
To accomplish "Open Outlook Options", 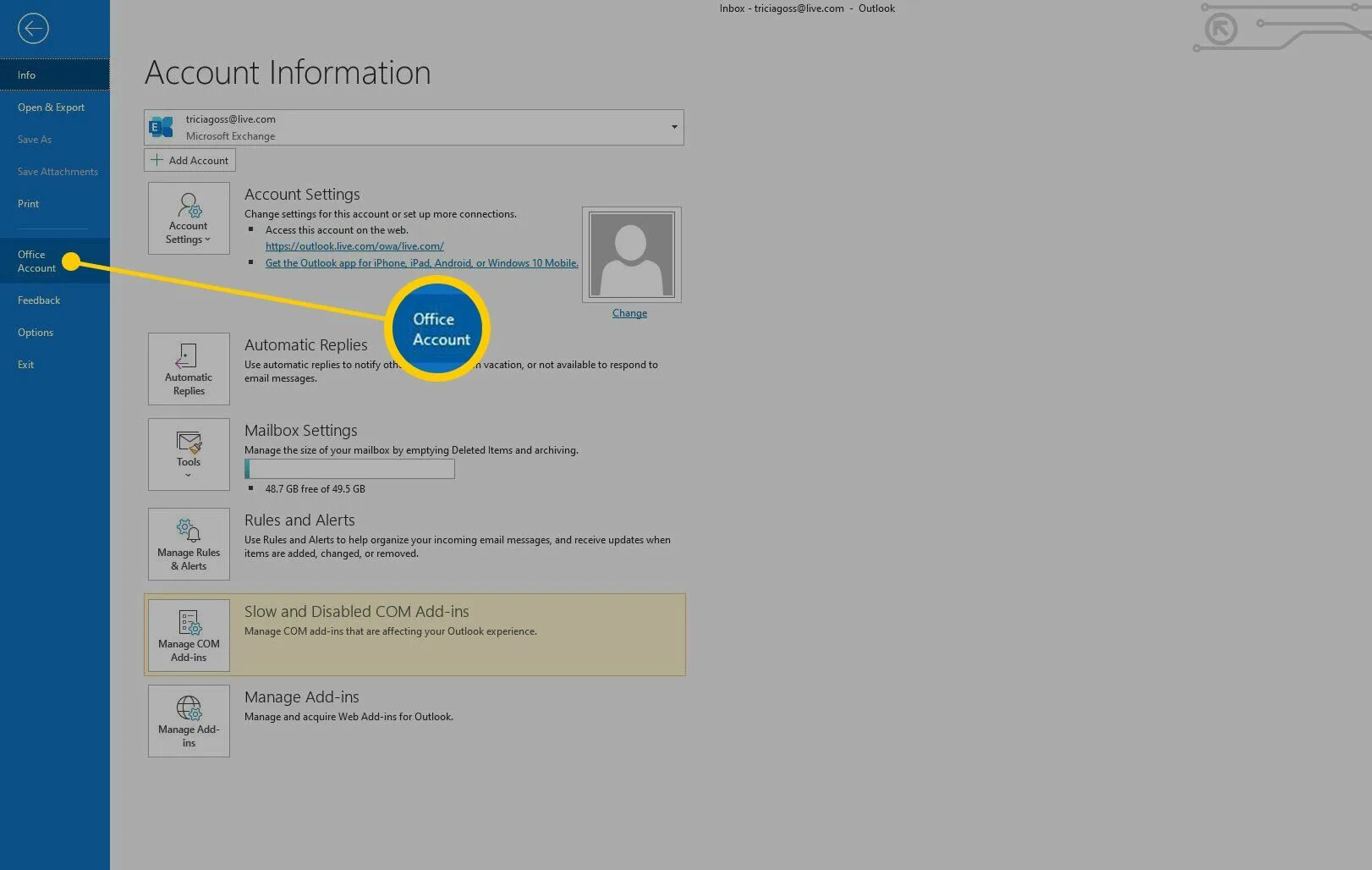I will tap(55, 333).
